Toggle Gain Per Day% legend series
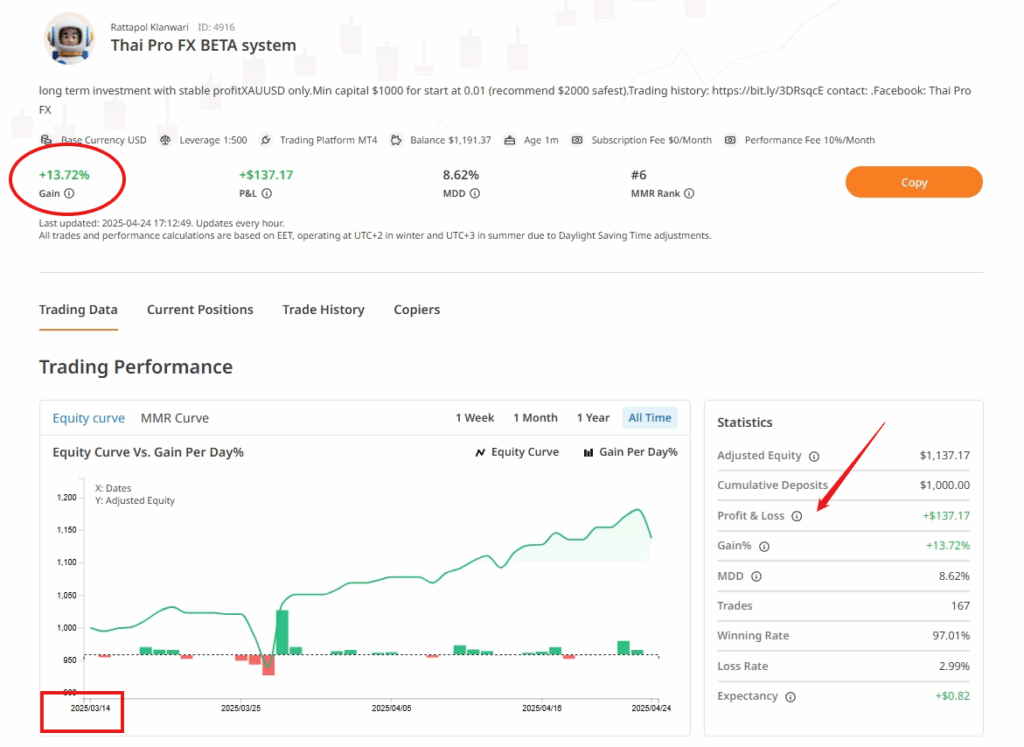Viewport: 1024px width, 747px height. point(630,452)
